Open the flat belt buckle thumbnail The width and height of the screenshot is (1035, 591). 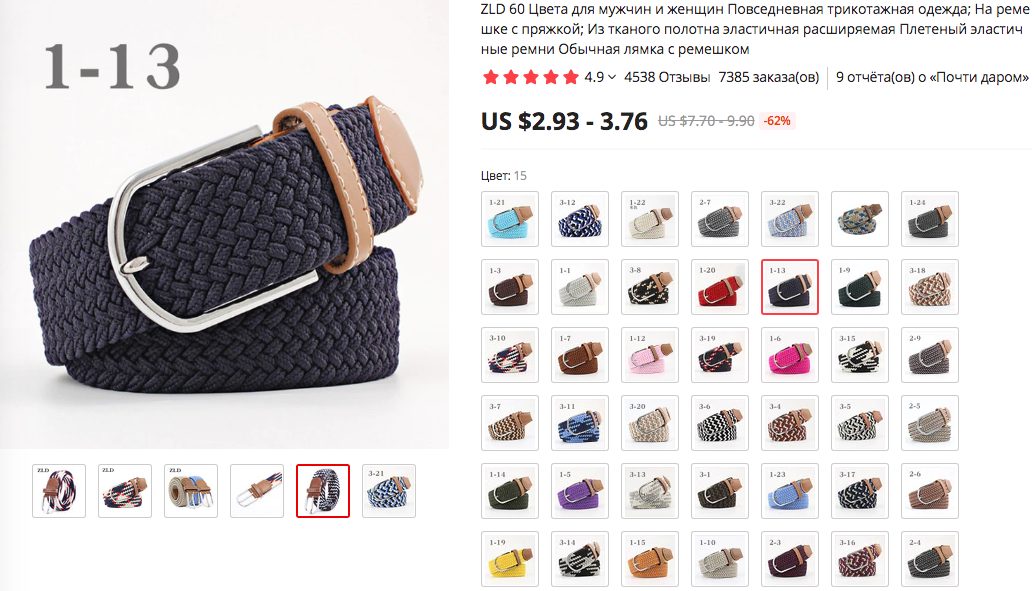point(257,491)
